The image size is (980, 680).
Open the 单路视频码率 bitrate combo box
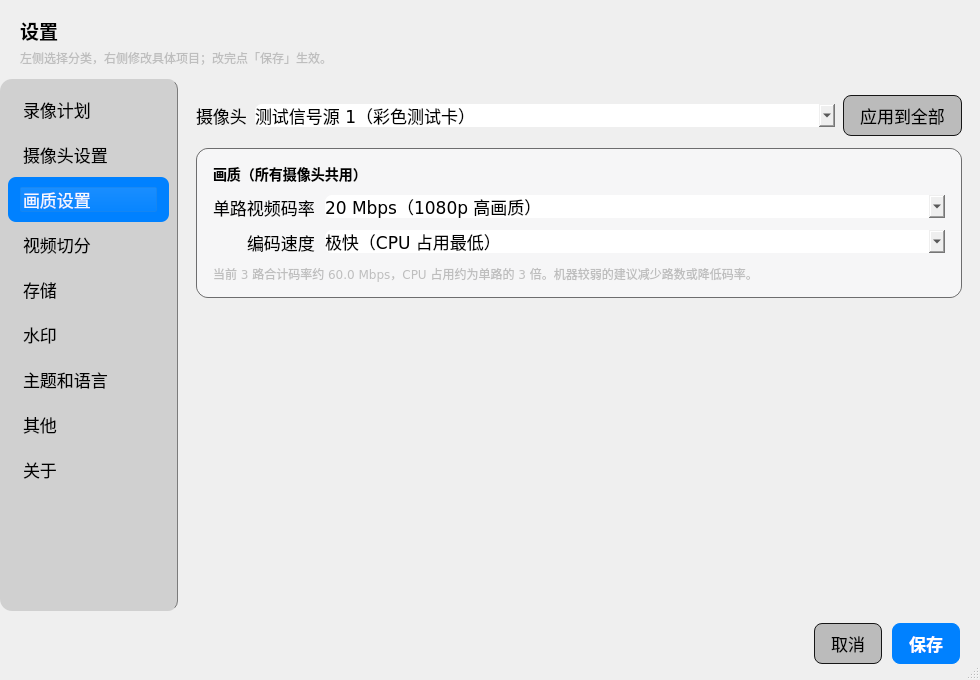634,208
